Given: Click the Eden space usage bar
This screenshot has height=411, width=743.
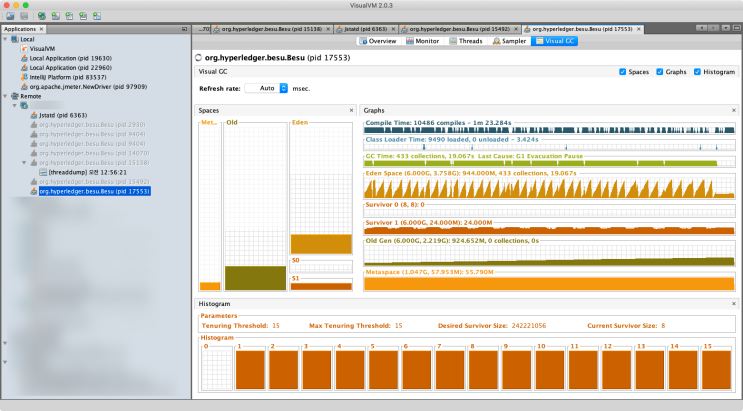Looking at the screenshot, I should pos(321,244).
